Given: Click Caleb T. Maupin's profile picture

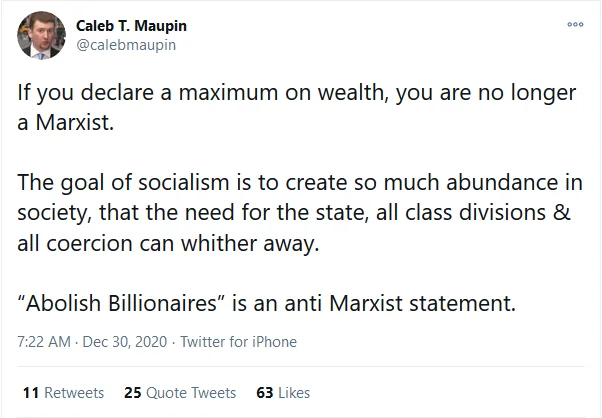Looking at the screenshot, I should click(x=41, y=35).
